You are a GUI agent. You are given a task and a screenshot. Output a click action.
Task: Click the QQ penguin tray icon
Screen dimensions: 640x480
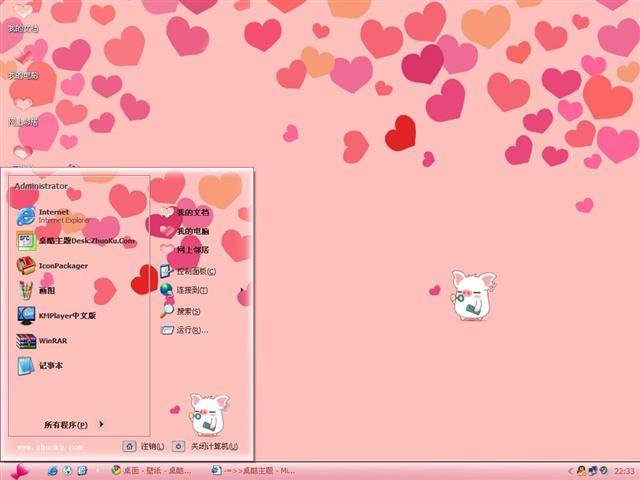582,471
